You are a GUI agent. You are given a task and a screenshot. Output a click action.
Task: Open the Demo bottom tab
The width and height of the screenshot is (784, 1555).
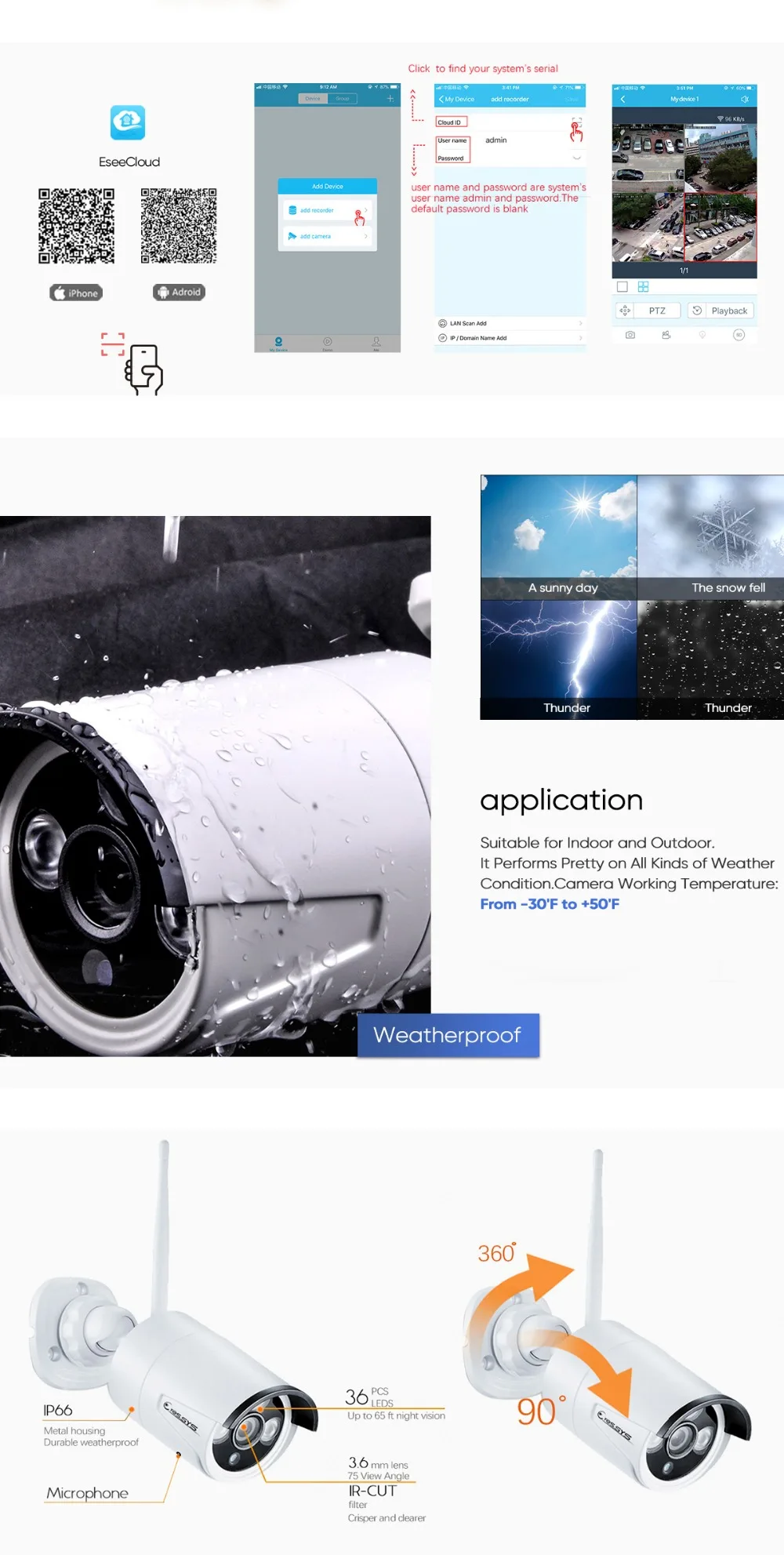pyautogui.click(x=328, y=344)
